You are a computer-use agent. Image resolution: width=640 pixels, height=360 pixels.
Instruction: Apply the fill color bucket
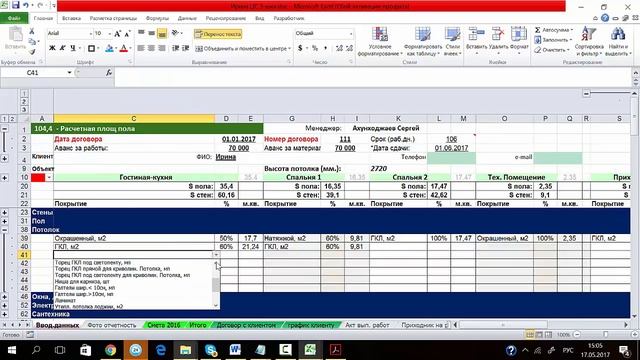(109, 48)
